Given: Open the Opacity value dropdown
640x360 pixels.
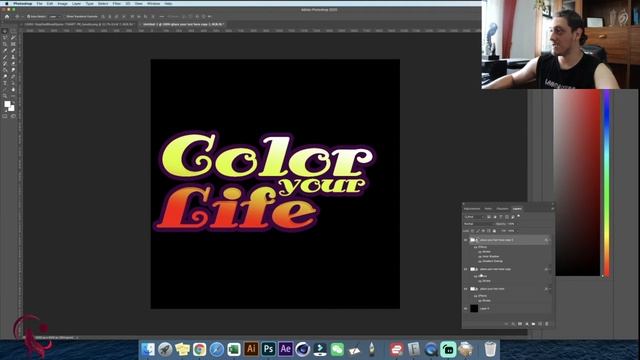Looking at the screenshot, I should pyautogui.click(x=518, y=224).
